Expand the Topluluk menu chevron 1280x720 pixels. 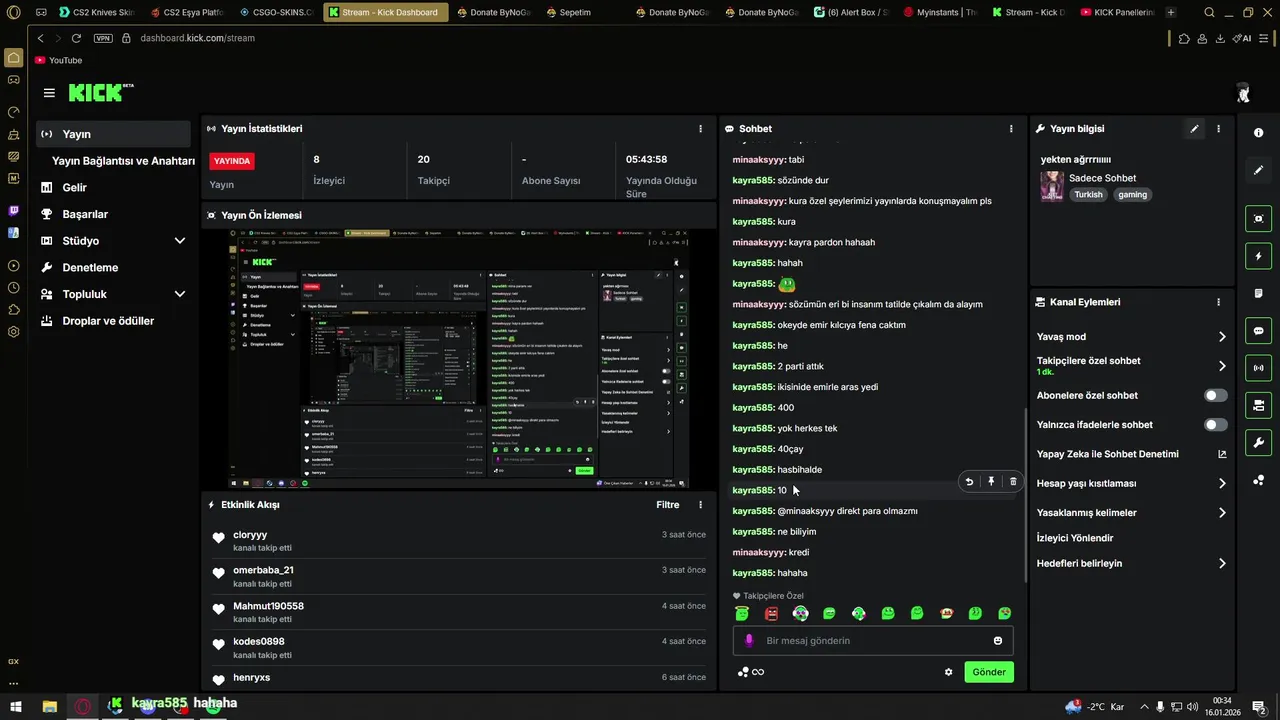click(180, 294)
